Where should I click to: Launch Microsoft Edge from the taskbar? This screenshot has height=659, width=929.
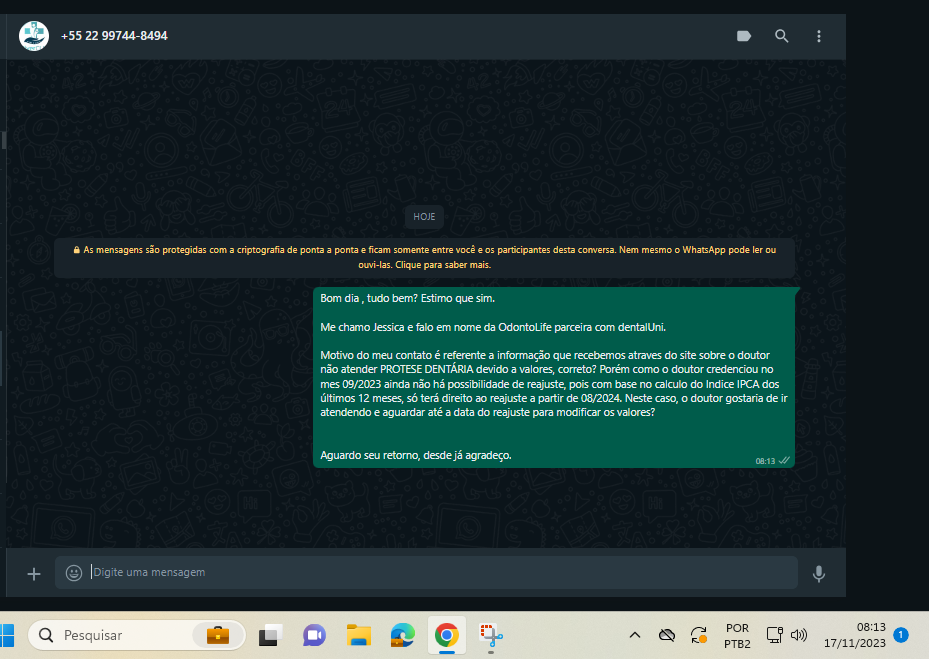(x=402, y=635)
